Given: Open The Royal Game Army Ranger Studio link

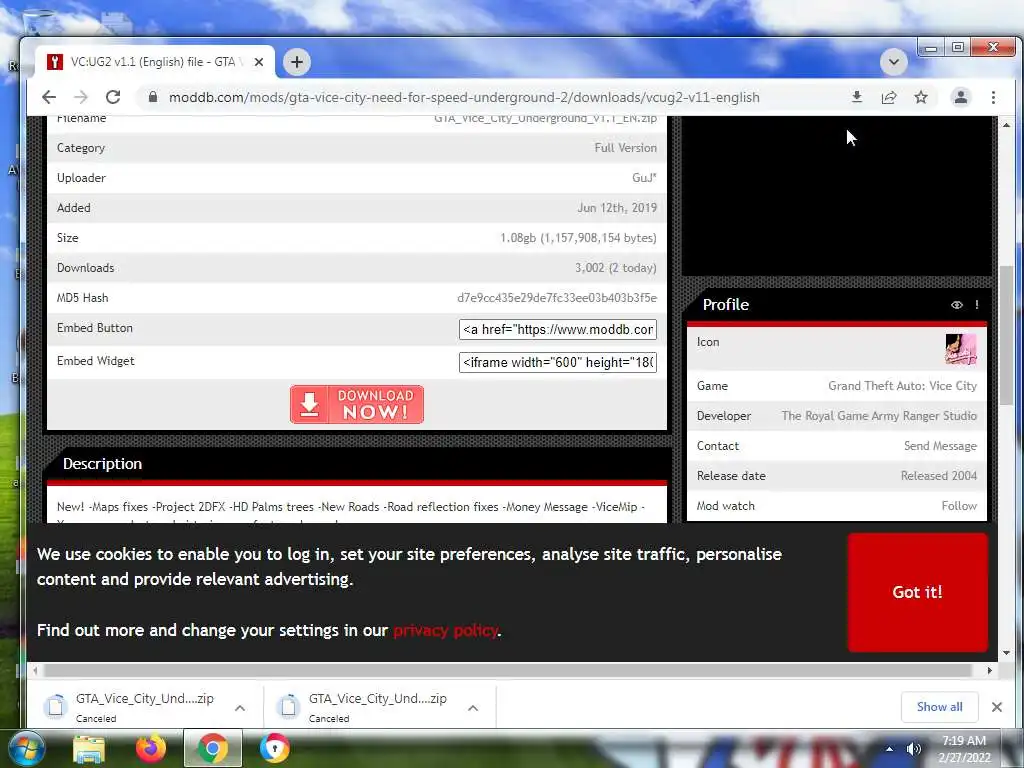Looking at the screenshot, I should [879, 416].
